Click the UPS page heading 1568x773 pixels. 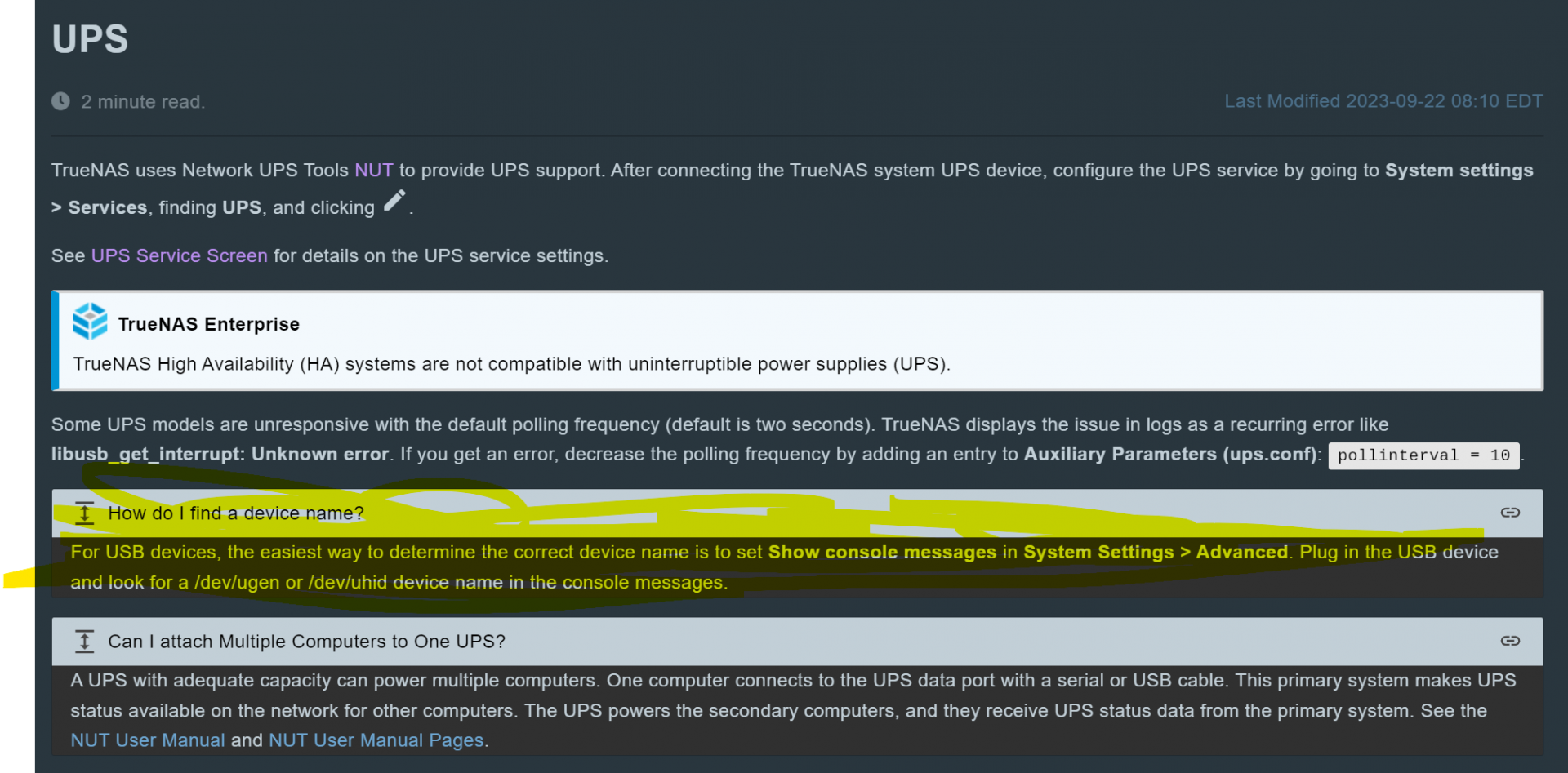[90, 39]
